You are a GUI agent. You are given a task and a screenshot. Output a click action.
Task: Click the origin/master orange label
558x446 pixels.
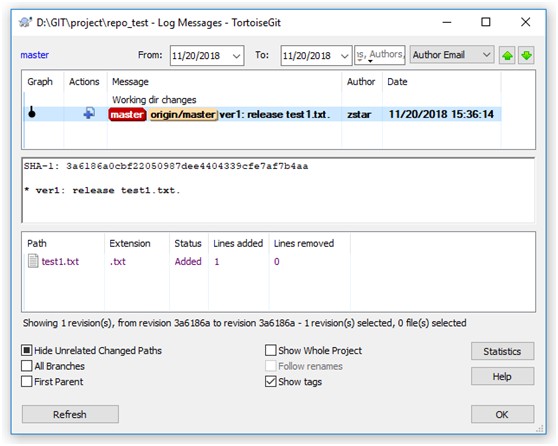pyautogui.click(x=183, y=115)
